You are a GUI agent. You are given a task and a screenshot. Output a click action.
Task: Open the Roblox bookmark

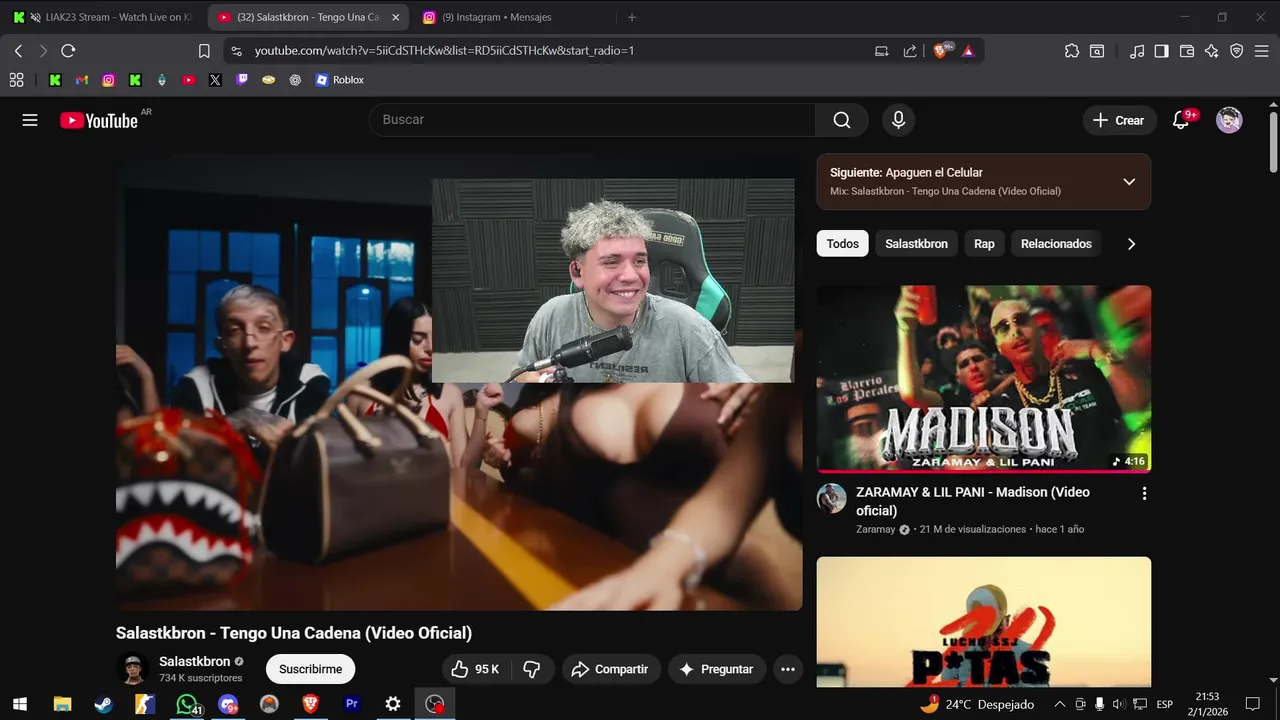339,80
